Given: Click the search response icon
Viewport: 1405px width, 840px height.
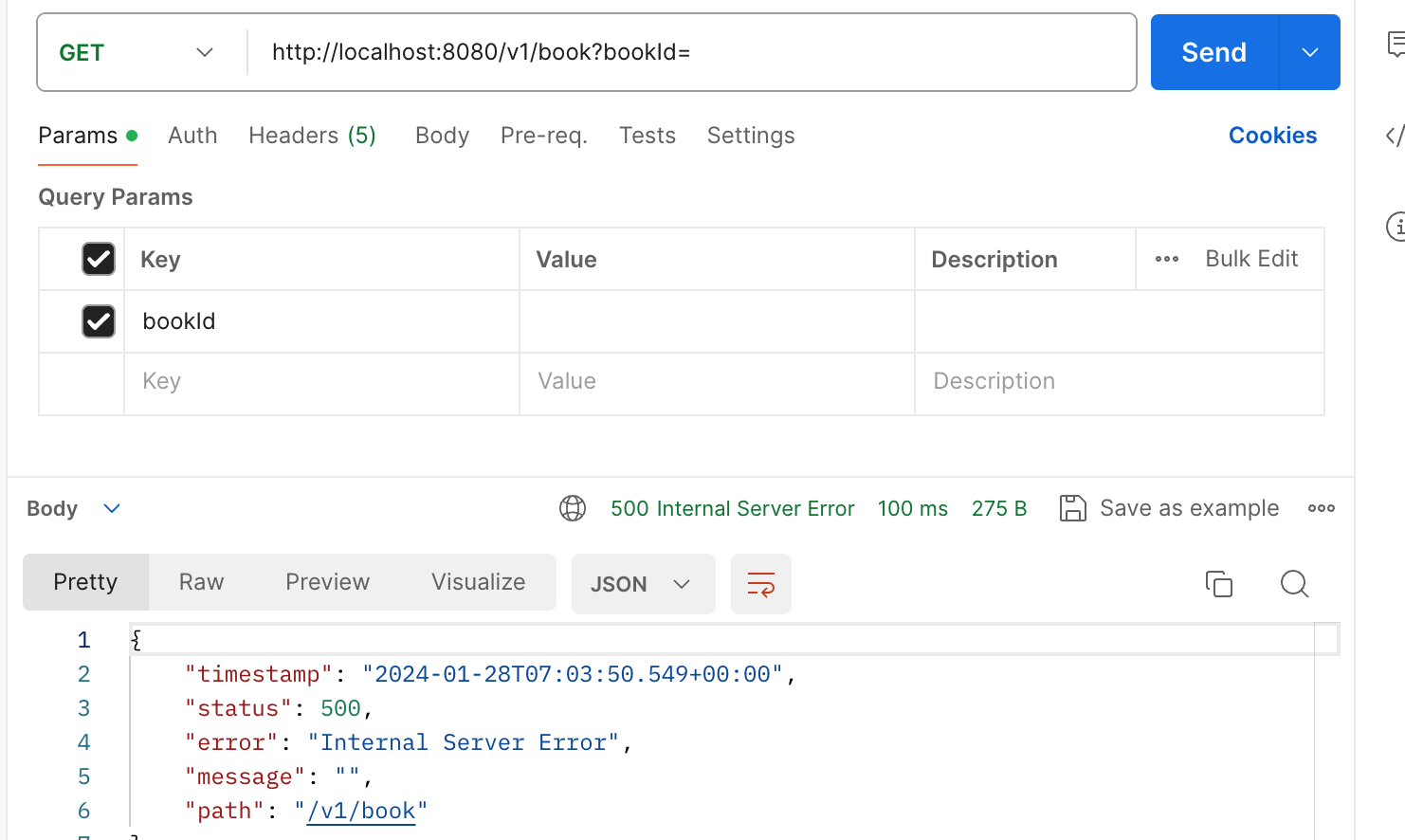Looking at the screenshot, I should pyautogui.click(x=1294, y=584).
